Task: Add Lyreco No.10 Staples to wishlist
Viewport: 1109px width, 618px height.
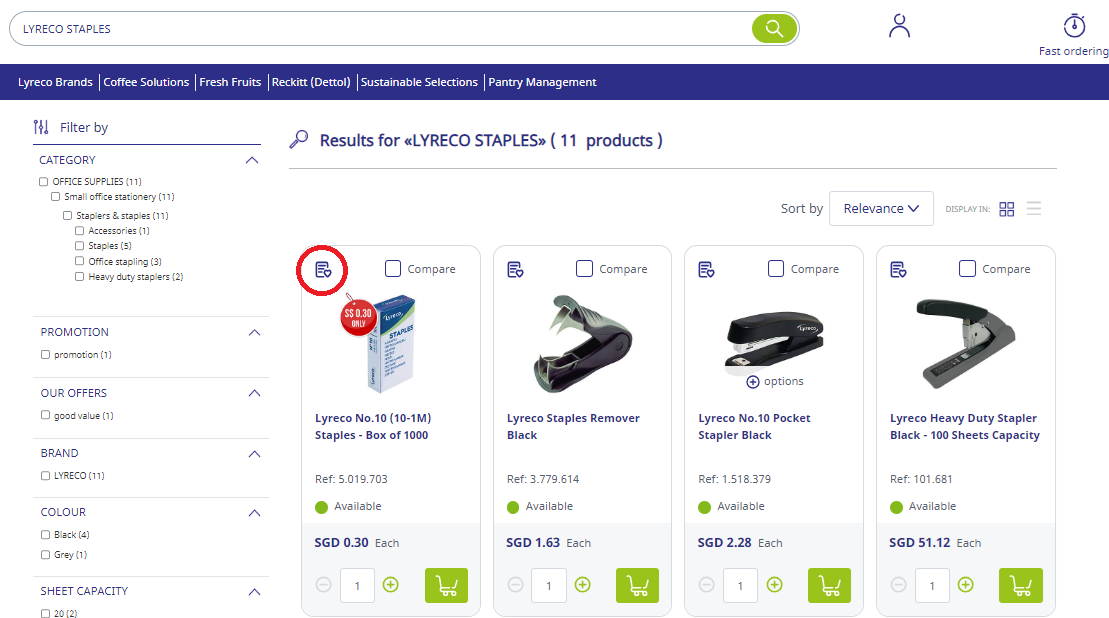Action: 323,269
